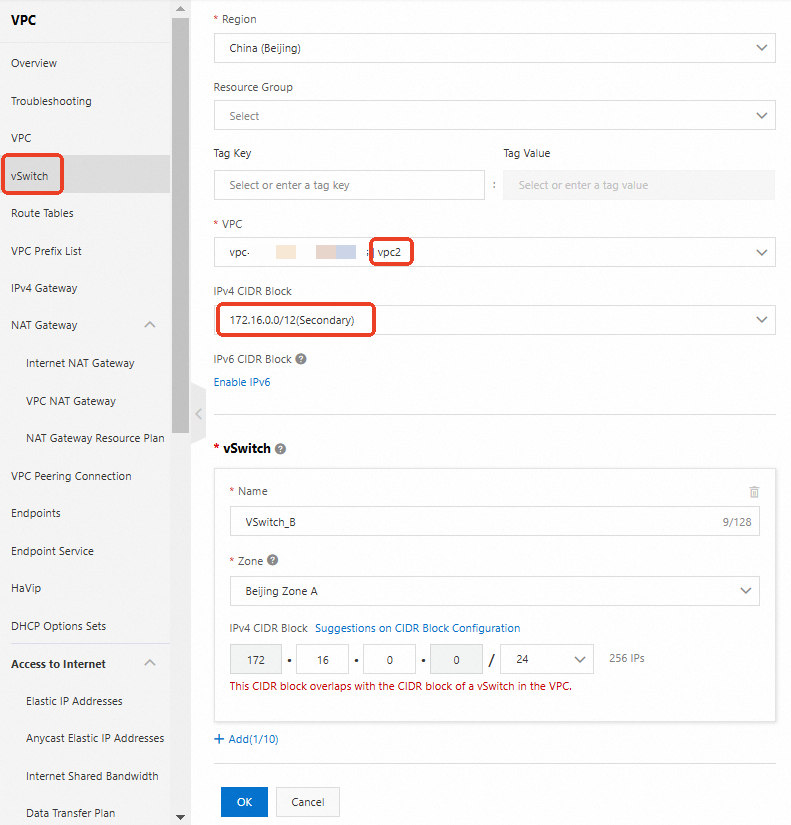
Task: Delete the VSwitch_B entry with trash icon
Action: [754, 491]
